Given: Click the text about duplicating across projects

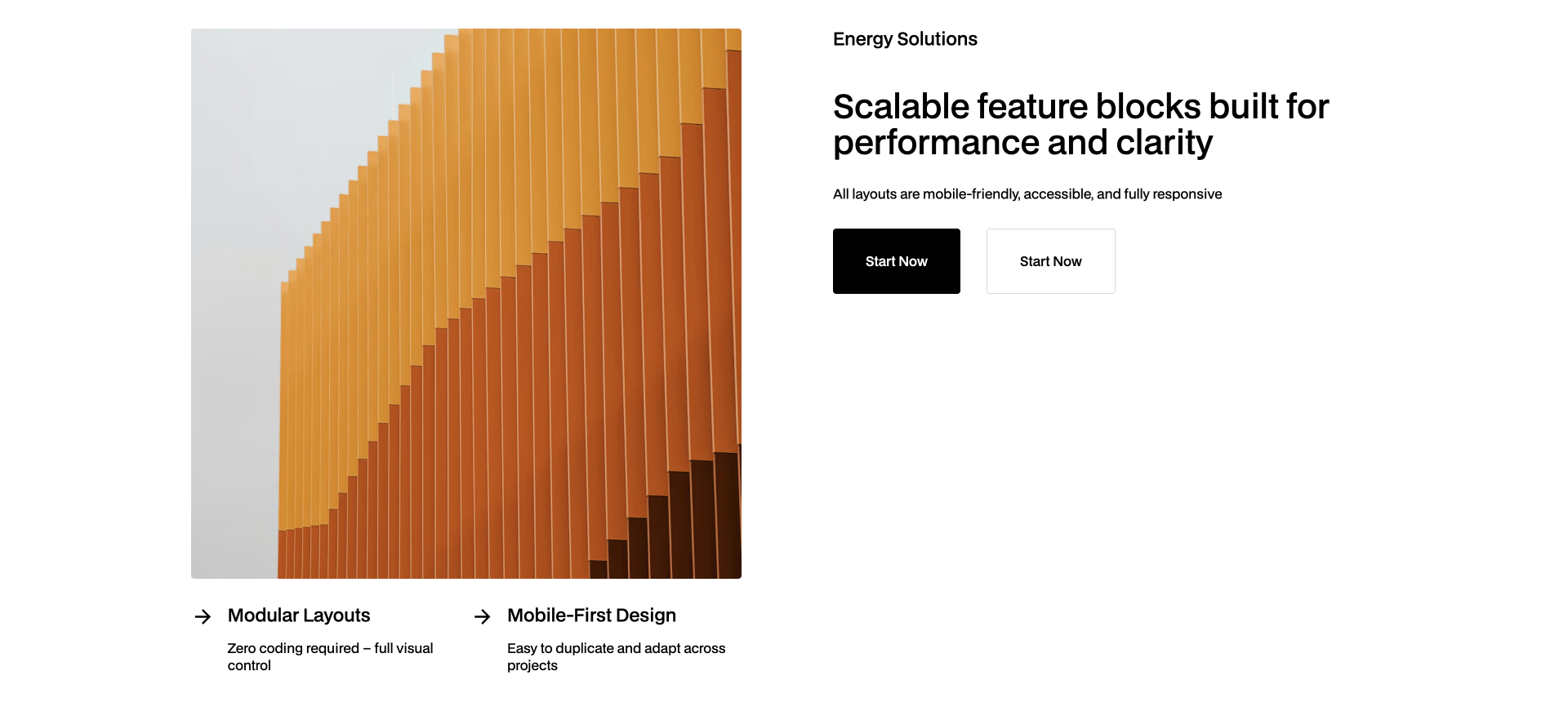Looking at the screenshot, I should pyautogui.click(x=616, y=656).
